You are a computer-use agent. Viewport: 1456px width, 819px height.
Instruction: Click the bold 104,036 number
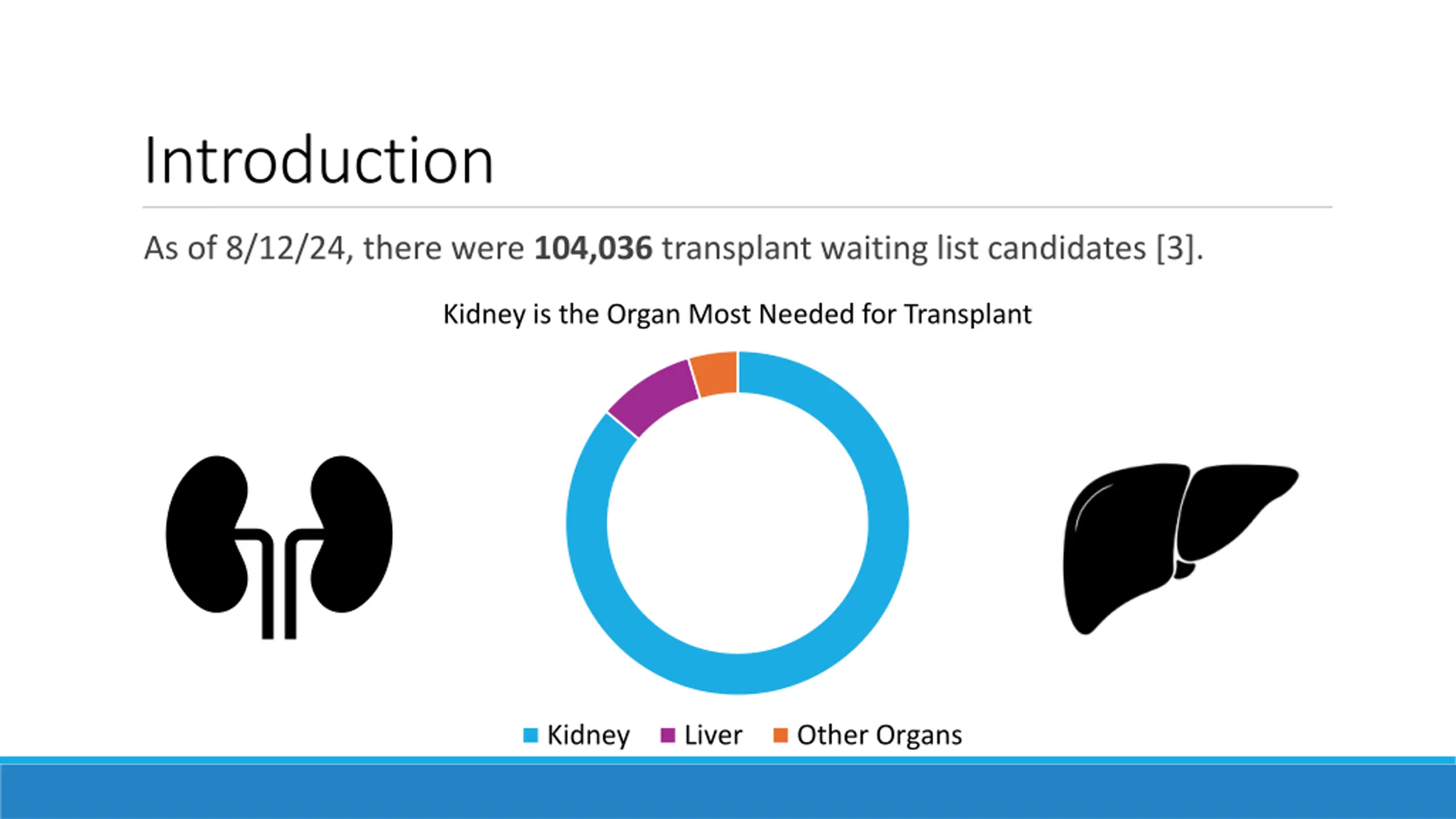[x=593, y=249]
